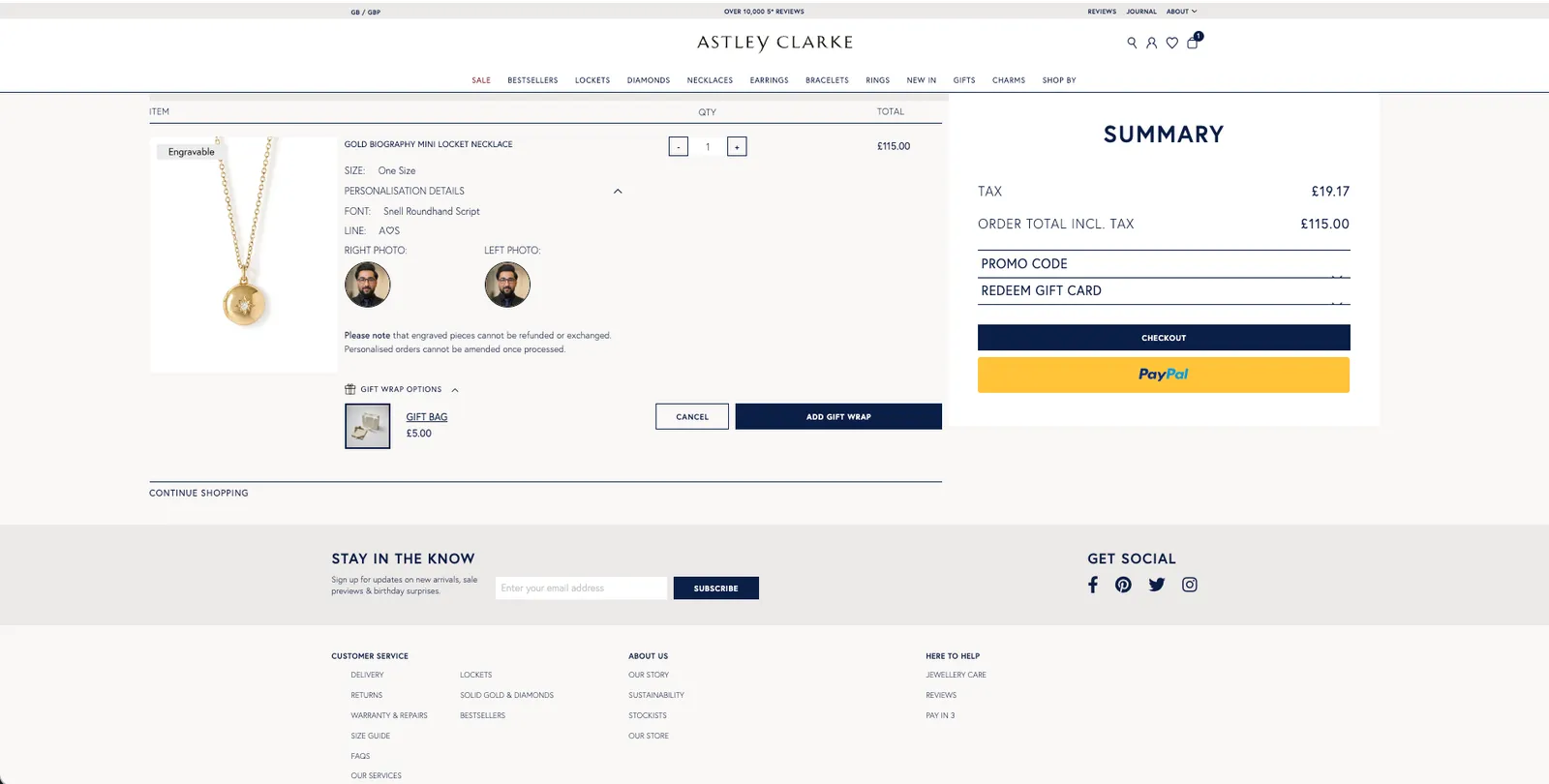The image size is (1549, 784).
Task: Open the Size Guide footer link
Action: 371,736
